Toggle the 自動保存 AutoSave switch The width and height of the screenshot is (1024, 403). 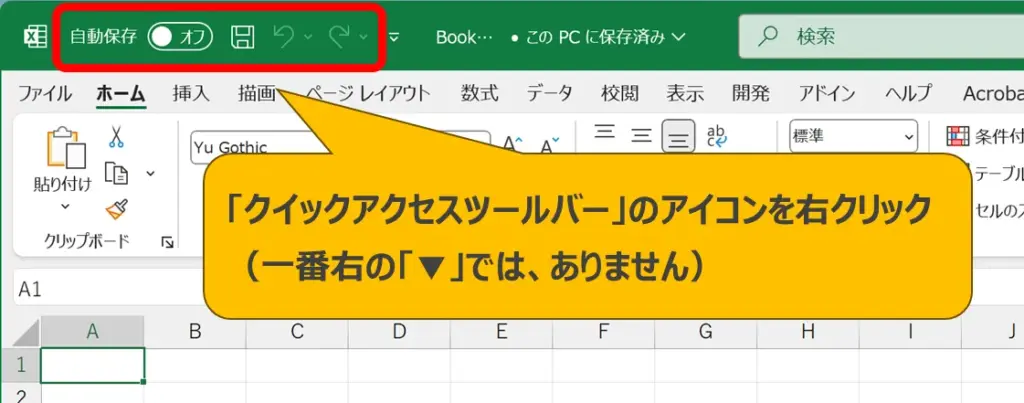(180, 38)
